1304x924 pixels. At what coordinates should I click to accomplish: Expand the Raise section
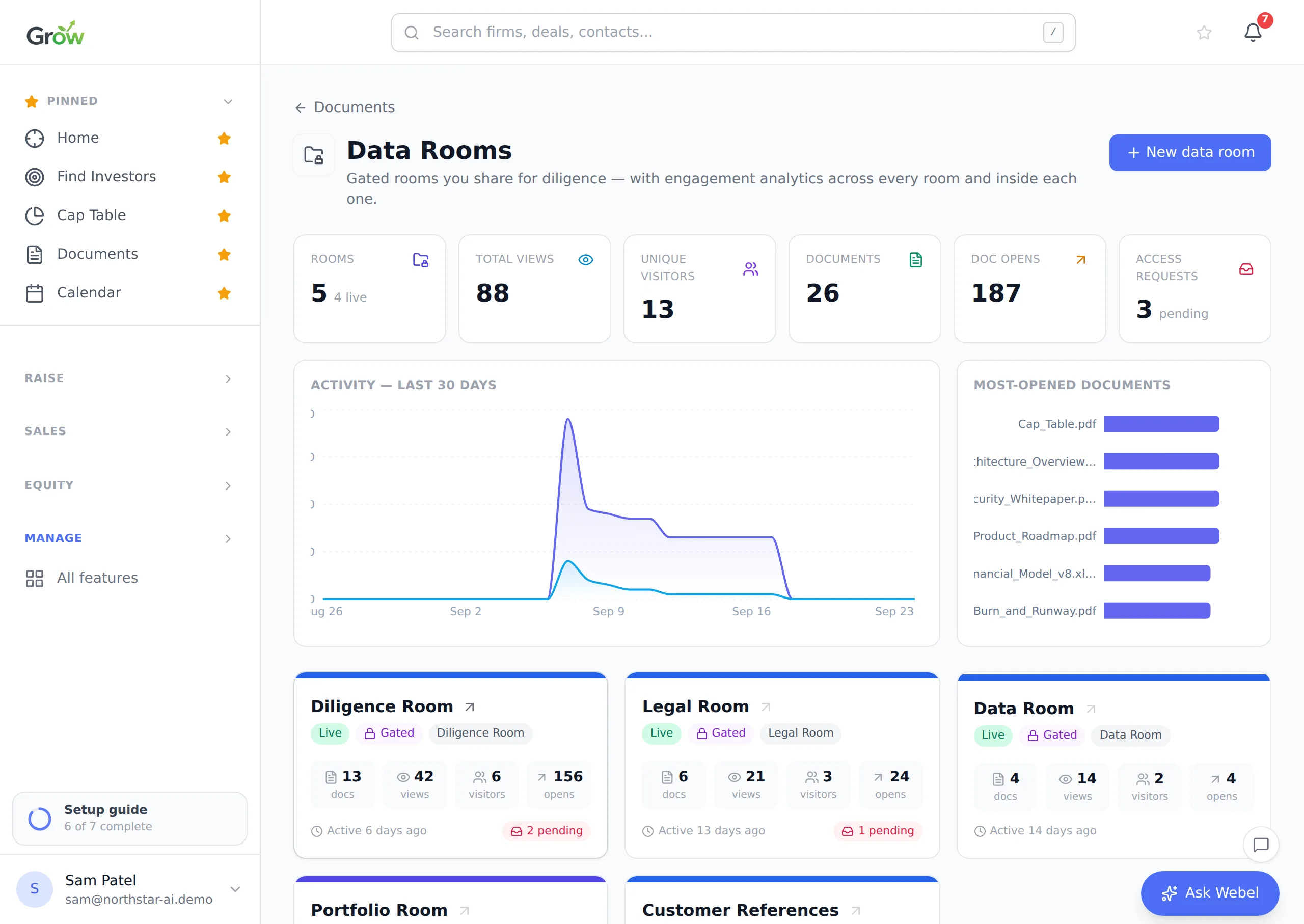click(x=228, y=379)
